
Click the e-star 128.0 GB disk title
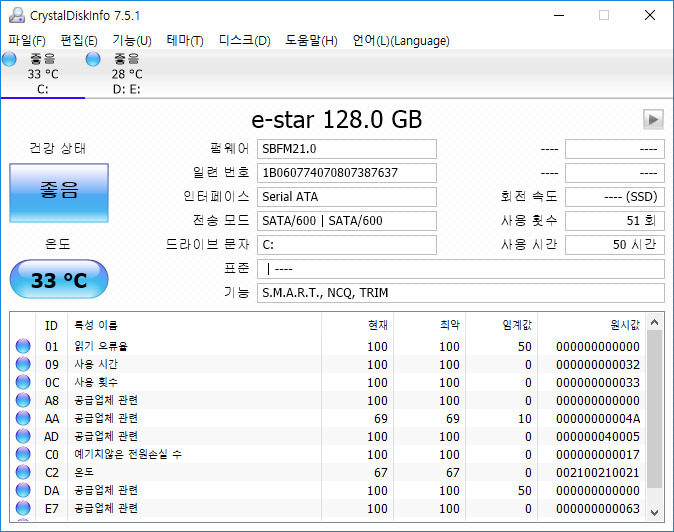tap(336, 119)
